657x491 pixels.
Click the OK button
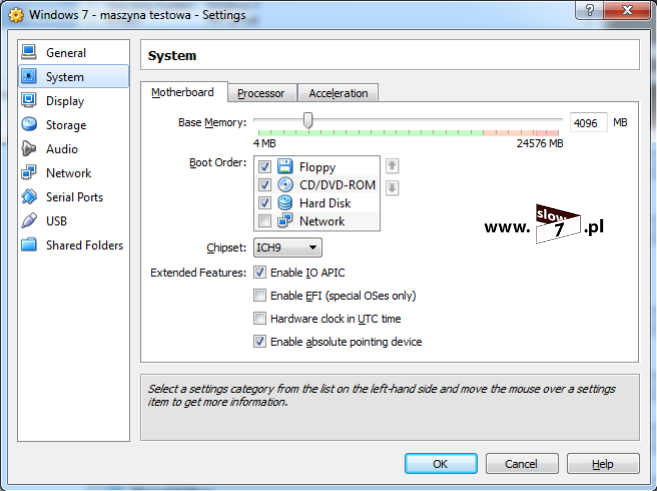pos(441,464)
